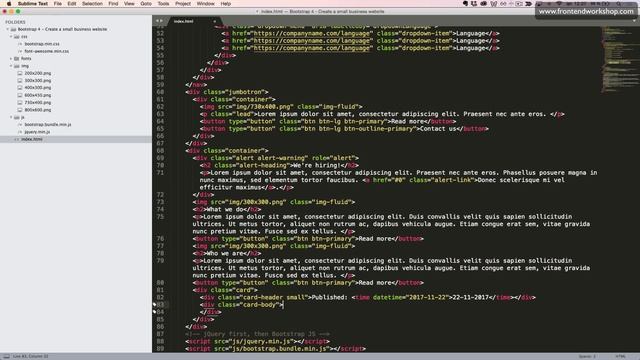Viewport: 640px width, 360px height.
Task: Click the companyname.com URL on line 52
Action: (x=312, y=33)
